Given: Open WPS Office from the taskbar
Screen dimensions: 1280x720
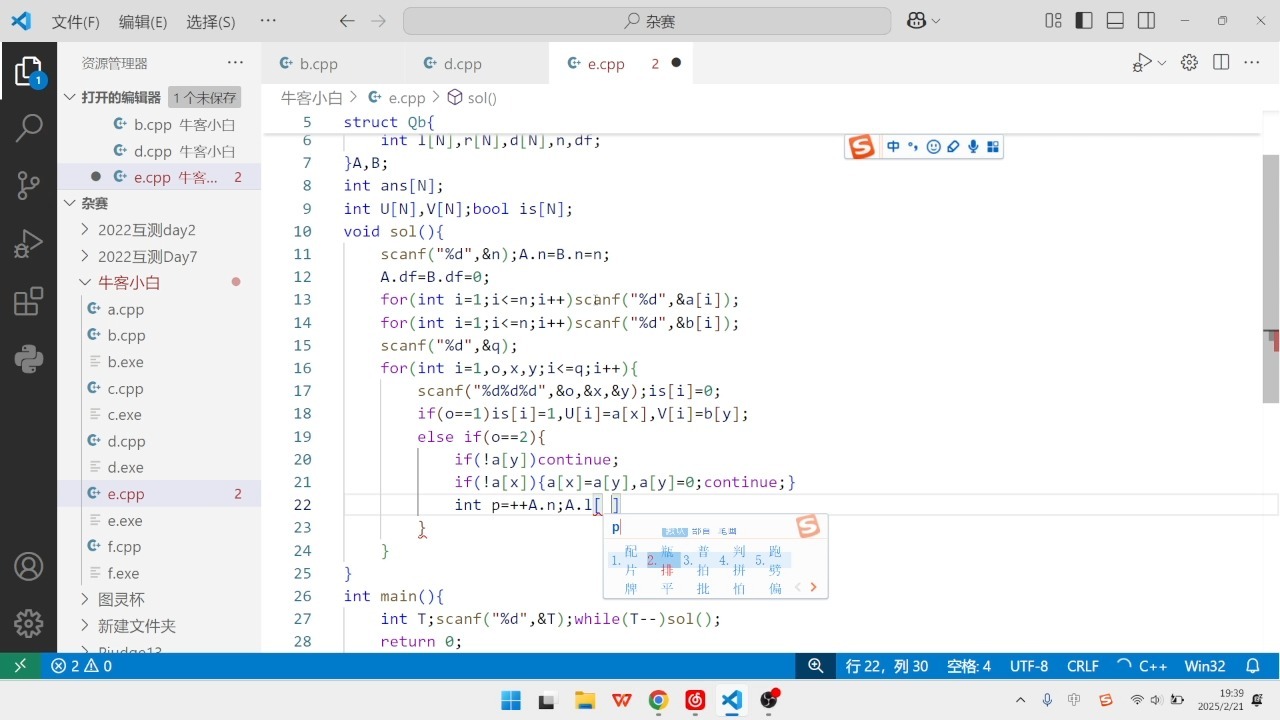Looking at the screenshot, I should (x=621, y=700).
